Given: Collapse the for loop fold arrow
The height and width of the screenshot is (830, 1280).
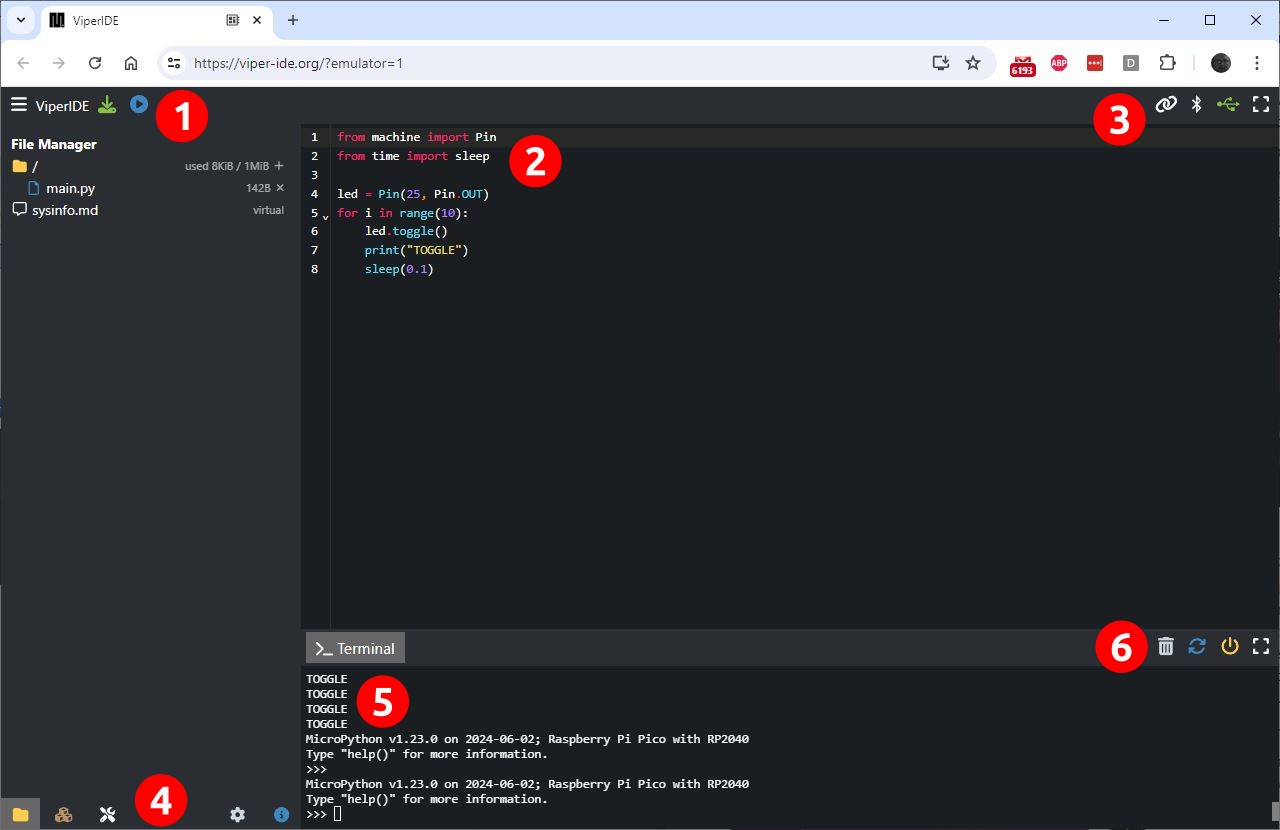Looking at the screenshot, I should point(325,216).
